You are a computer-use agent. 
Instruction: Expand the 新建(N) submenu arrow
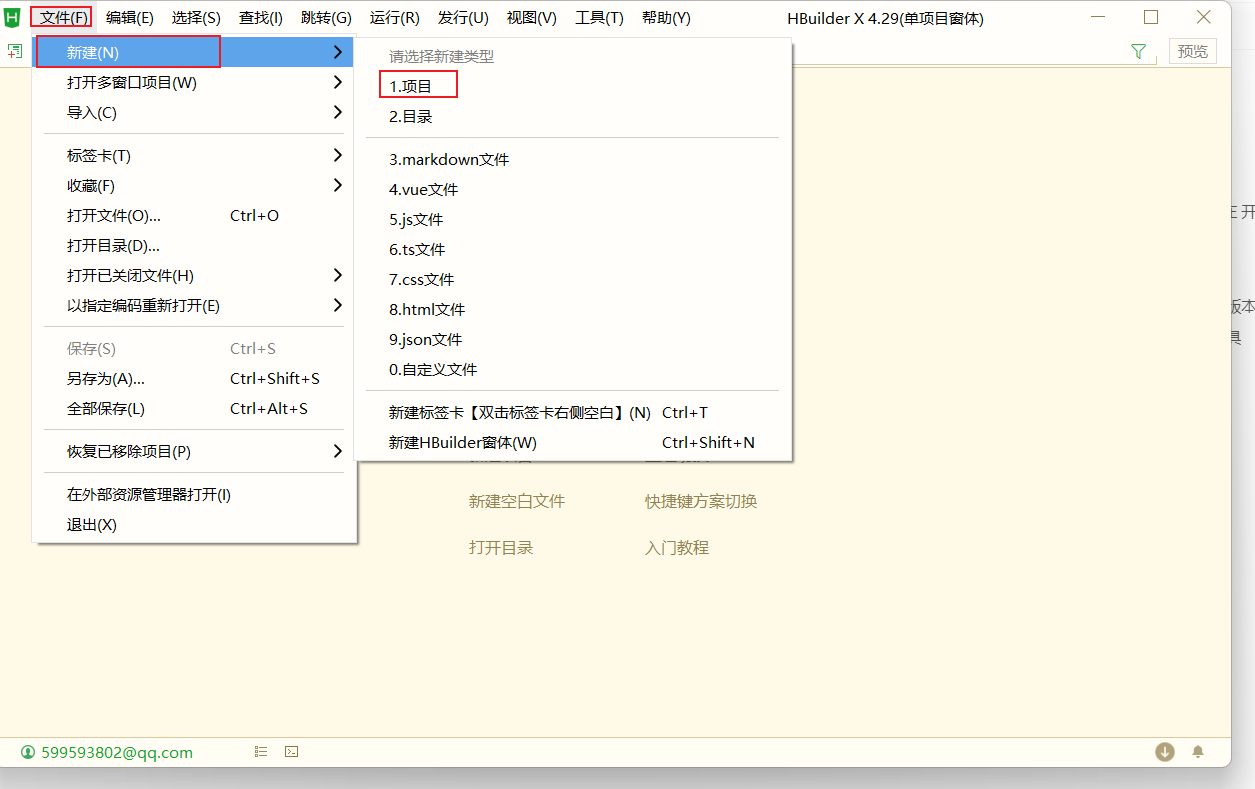pos(338,52)
